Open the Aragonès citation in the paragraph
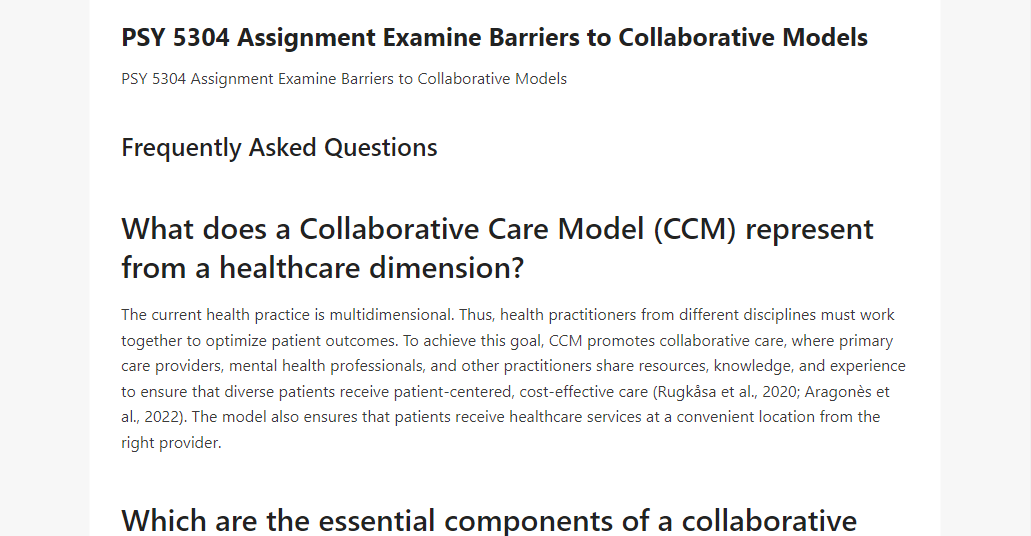 click(x=505, y=404)
